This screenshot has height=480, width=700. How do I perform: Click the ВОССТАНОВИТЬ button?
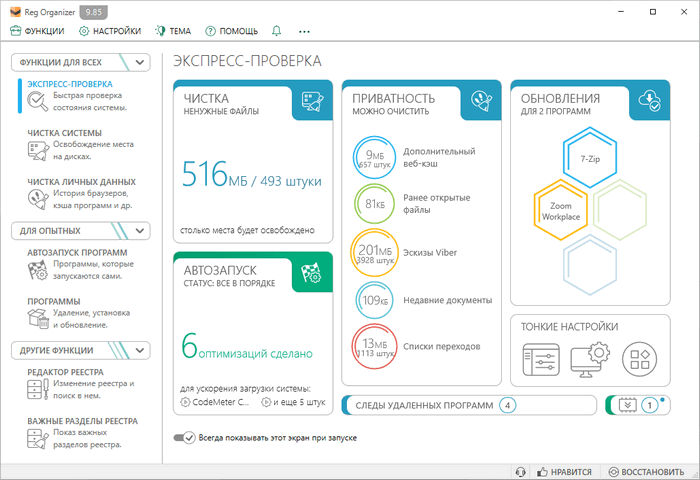tap(646, 472)
